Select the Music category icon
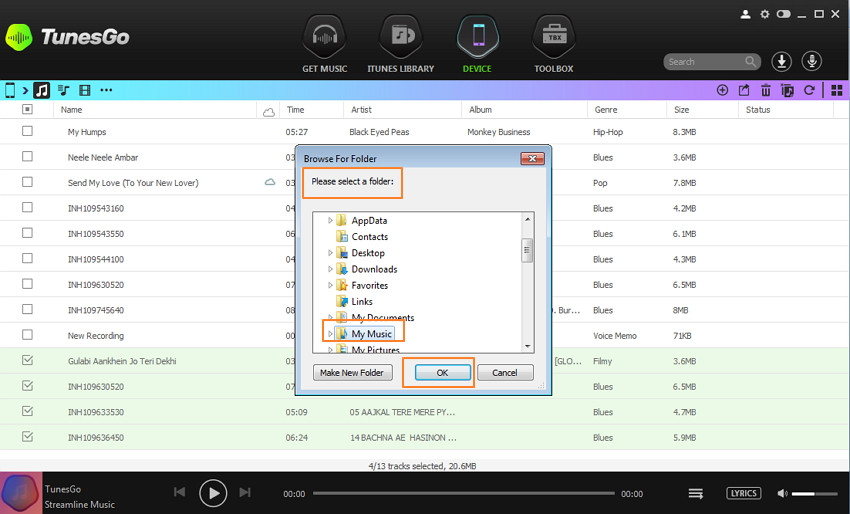 (x=42, y=90)
